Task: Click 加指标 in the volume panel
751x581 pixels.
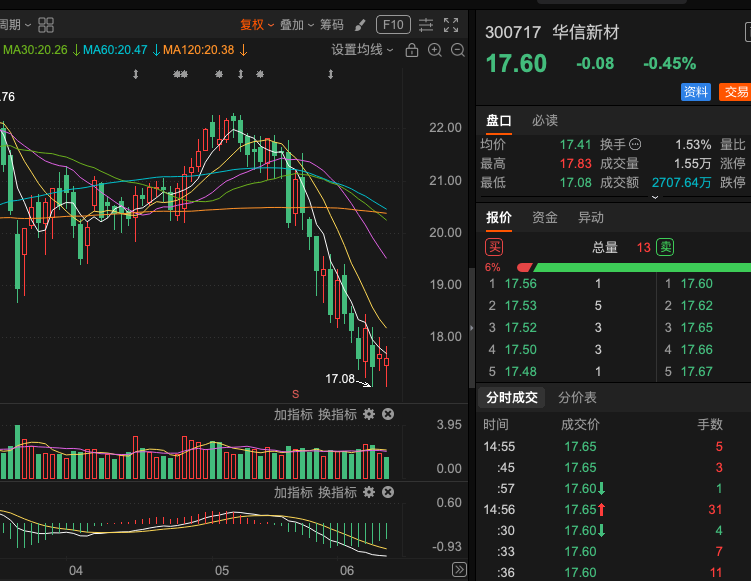Action: pos(293,414)
